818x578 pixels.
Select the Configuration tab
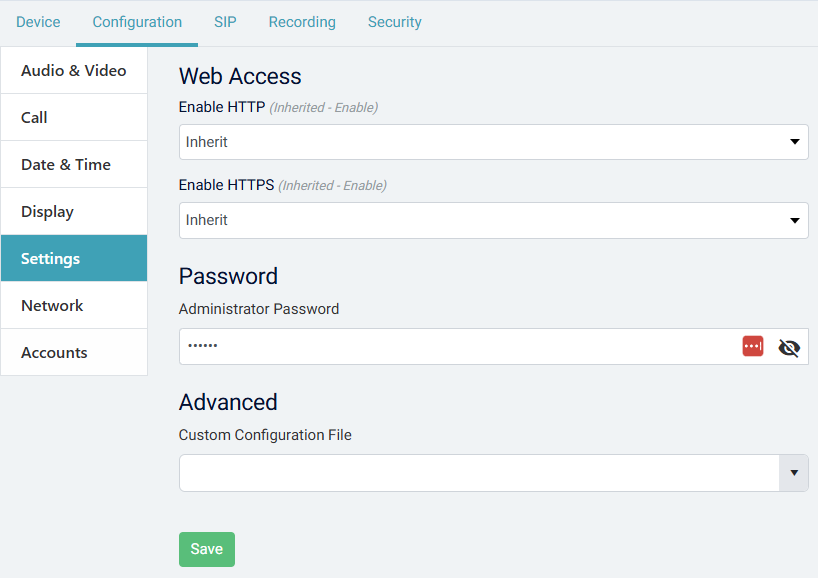click(x=136, y=21)
